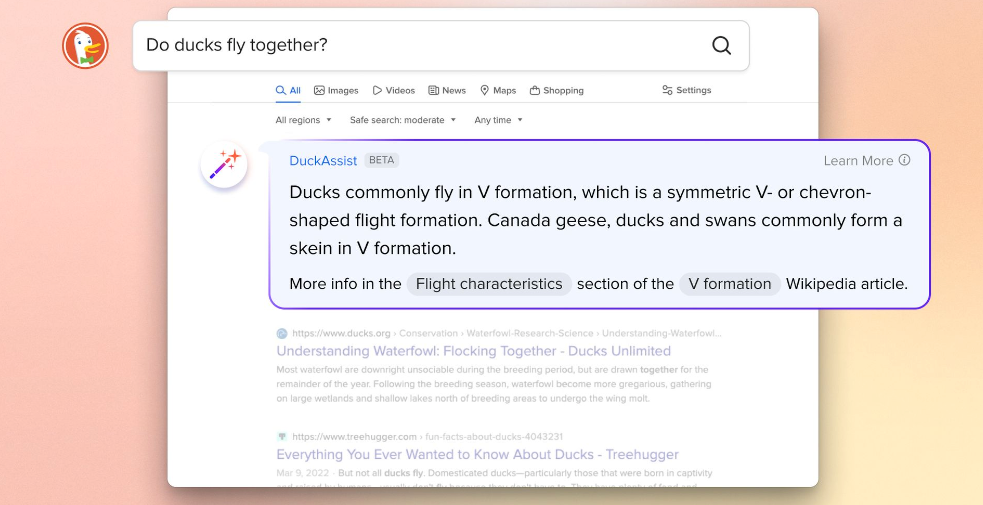
Task: Click into the search query input field
Action: [x=420, y=46]
